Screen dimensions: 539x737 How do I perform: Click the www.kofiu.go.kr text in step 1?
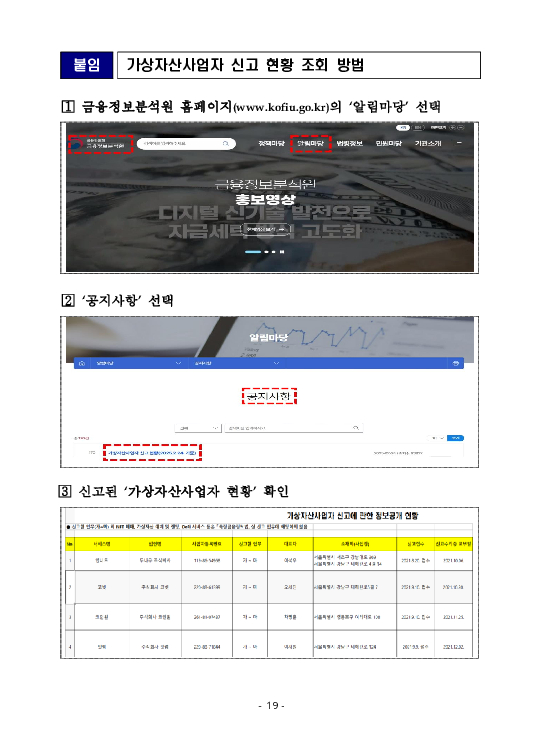tap(281, 108)
